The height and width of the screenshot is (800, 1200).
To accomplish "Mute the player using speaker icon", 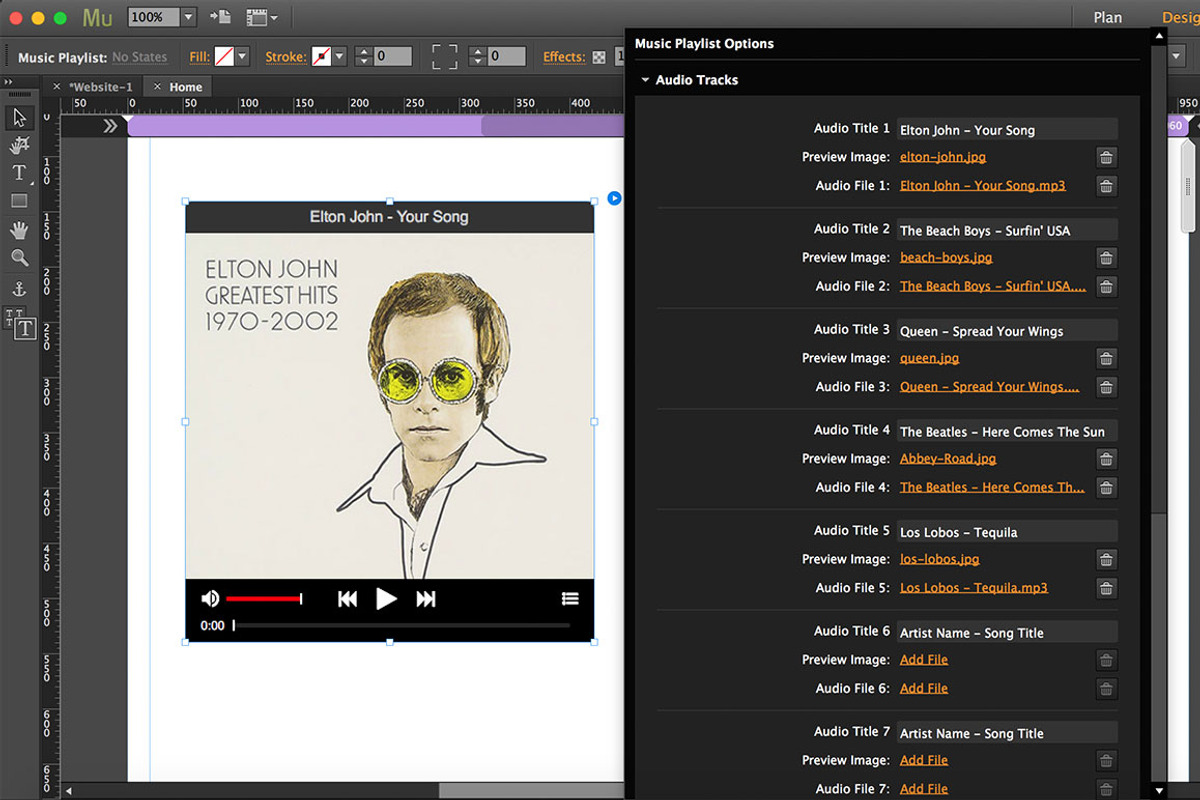I will [210, 598].
